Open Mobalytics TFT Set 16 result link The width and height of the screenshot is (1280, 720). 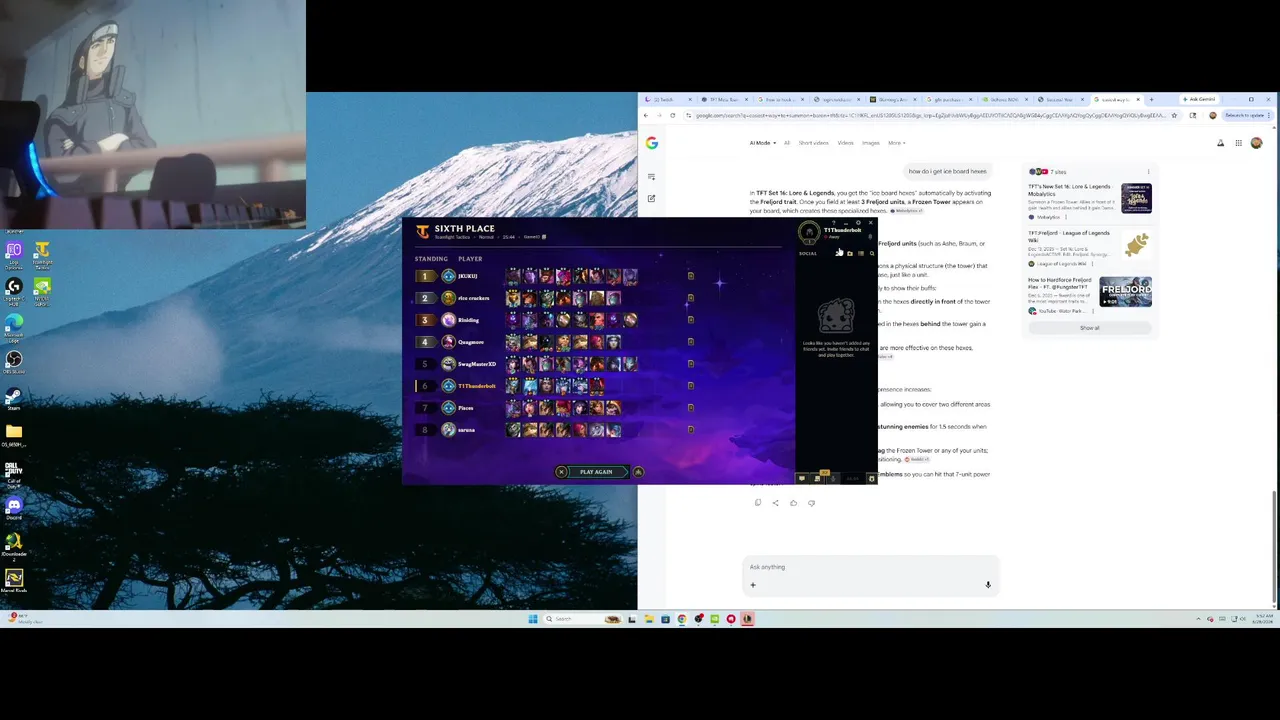click(x=1070, y=189)
